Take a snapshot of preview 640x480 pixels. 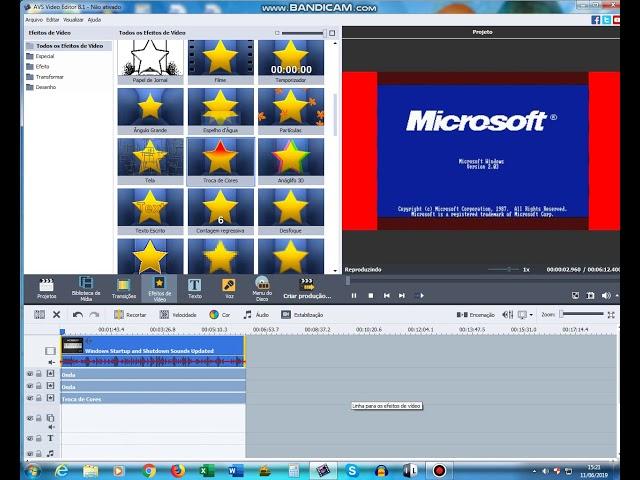tap(590, 296)
